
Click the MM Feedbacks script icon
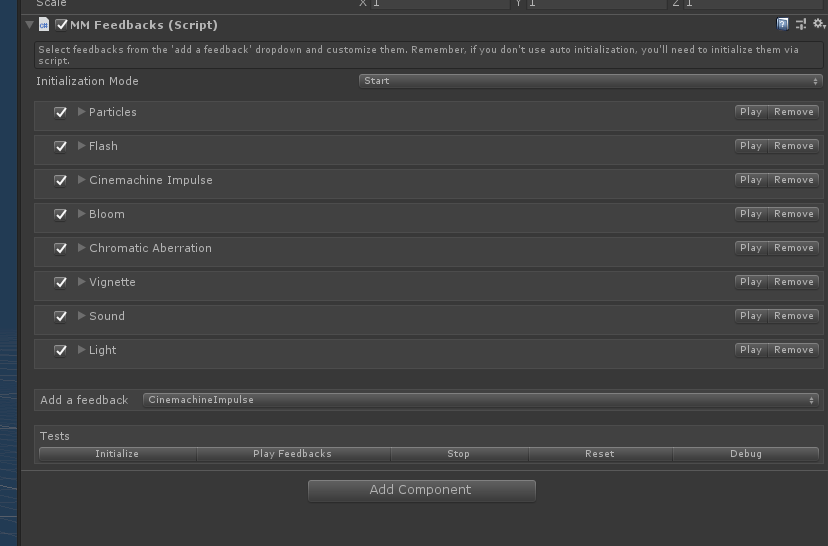coord(44,25)
